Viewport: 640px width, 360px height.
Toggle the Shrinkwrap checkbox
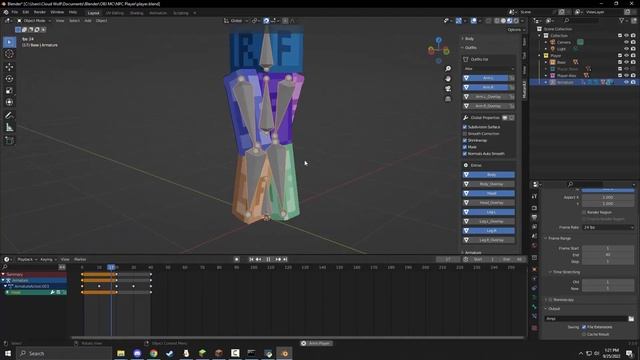point(464,140)
